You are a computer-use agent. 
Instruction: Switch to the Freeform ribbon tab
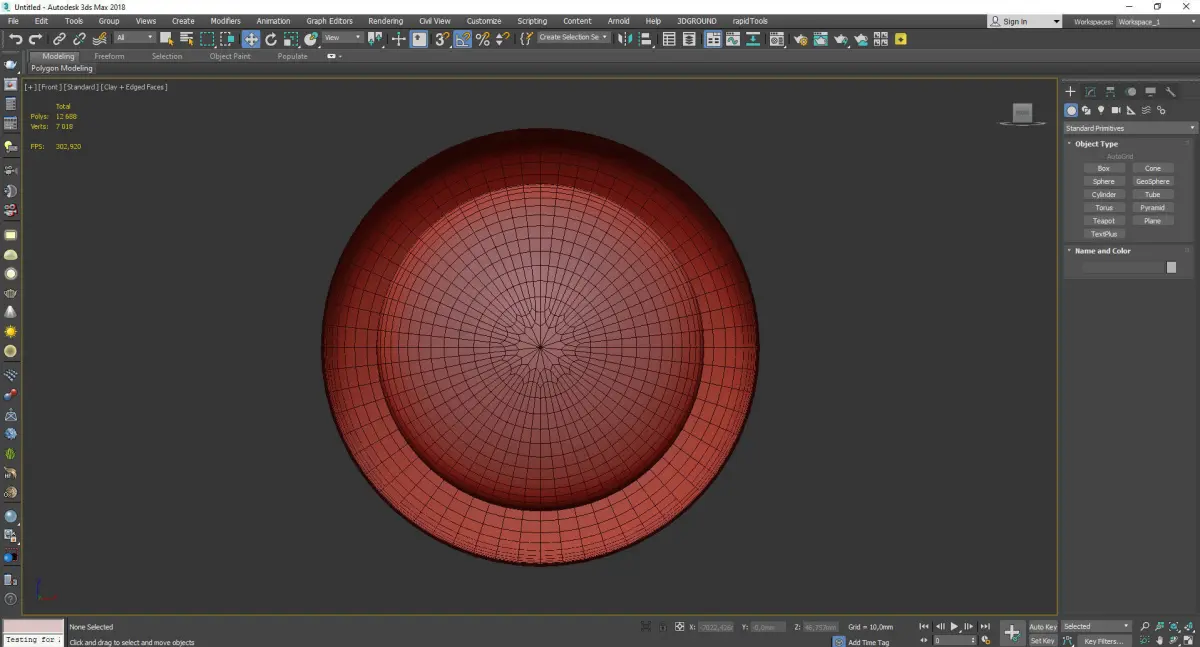[x=109, y=56]
